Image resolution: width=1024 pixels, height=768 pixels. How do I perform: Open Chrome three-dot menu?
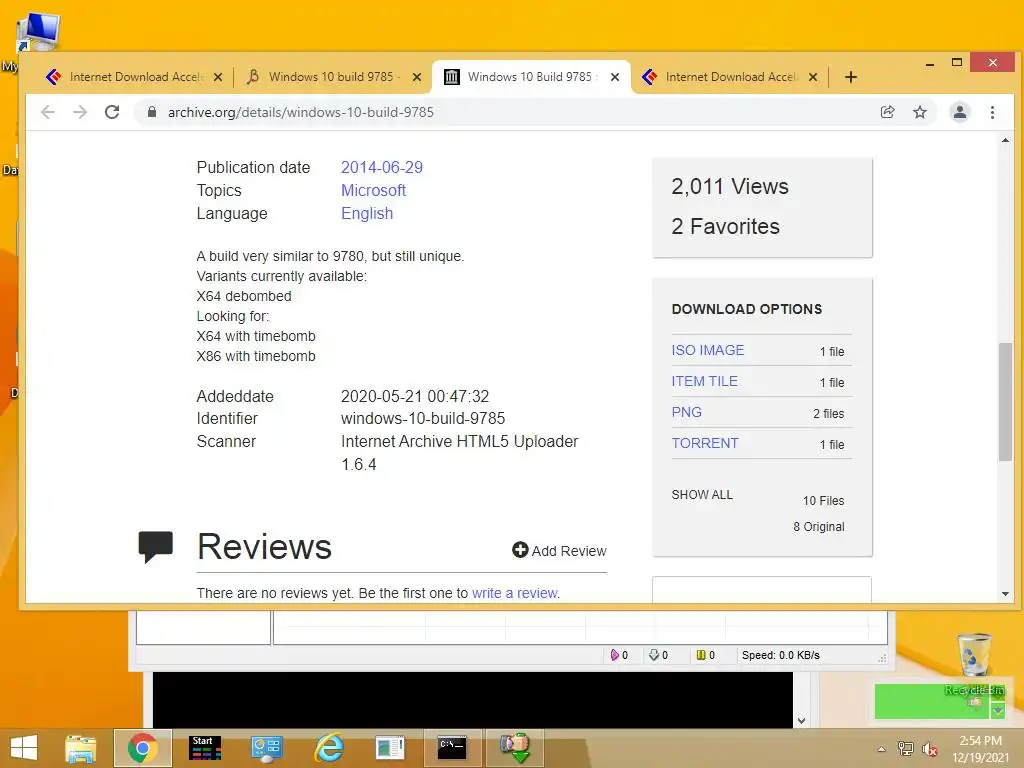(992, 112)
